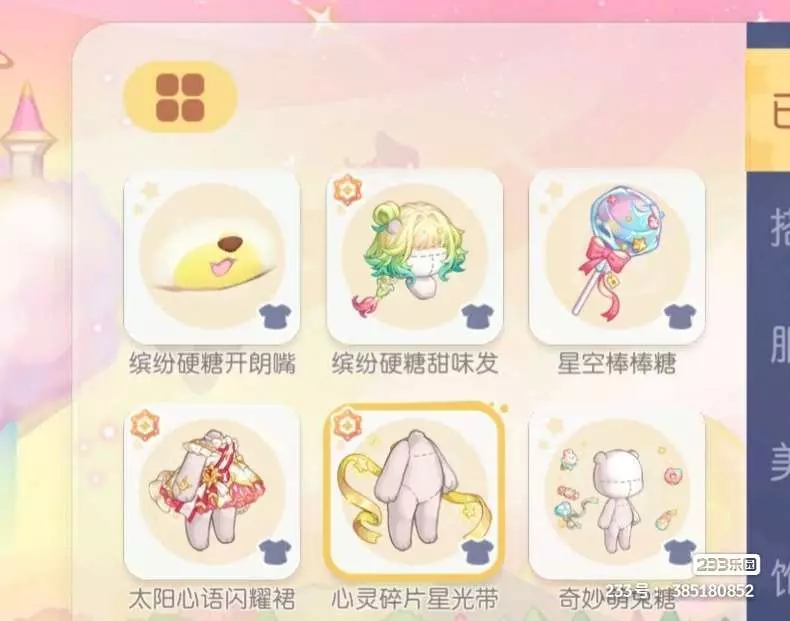
Task: Open the four-square grid category button
Action: pos(180,97)
